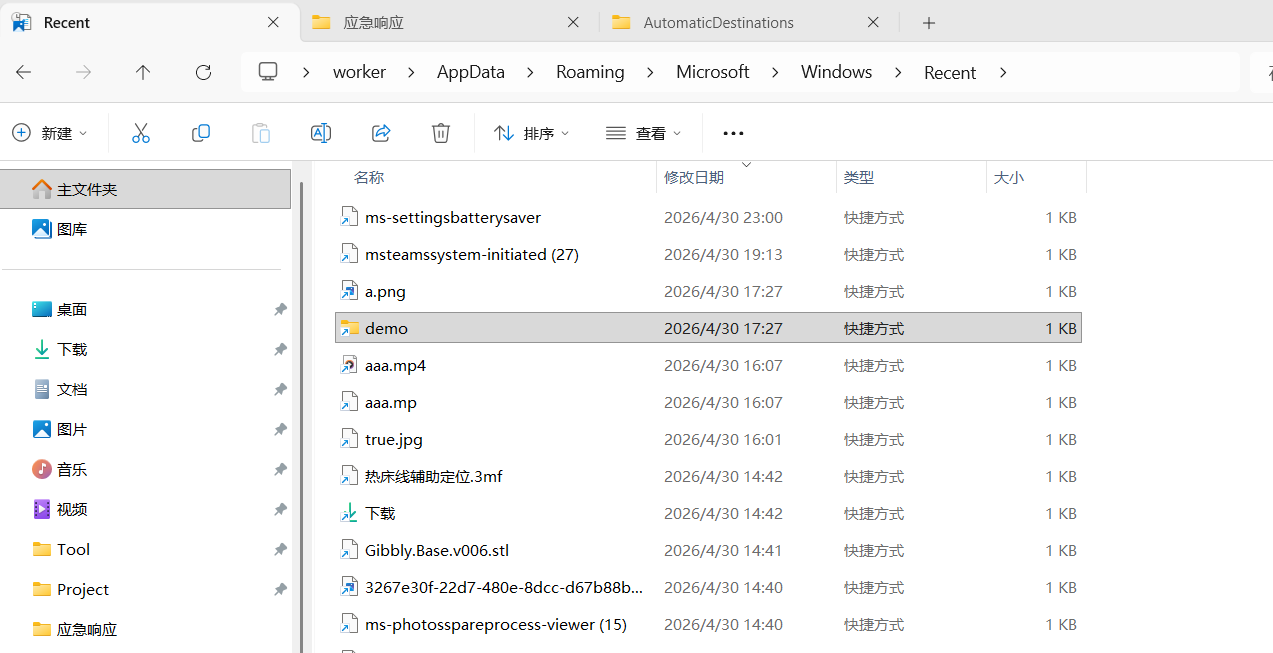The height and width of the screenshot is (653, 1273).
Task: Sort by clicking 修改日期 column header
Action: point(694,177)
